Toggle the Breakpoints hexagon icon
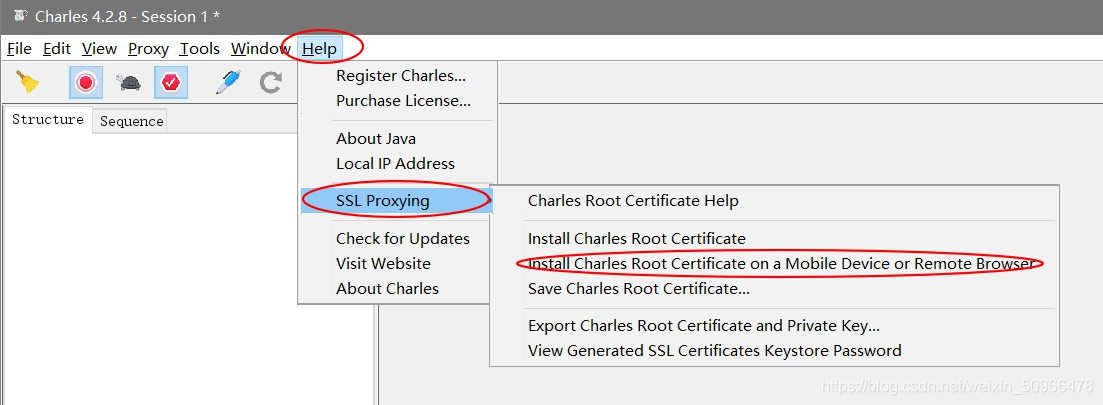This screenshot has width=1103, height=405. pyautogui.click(x=171, y=82)
